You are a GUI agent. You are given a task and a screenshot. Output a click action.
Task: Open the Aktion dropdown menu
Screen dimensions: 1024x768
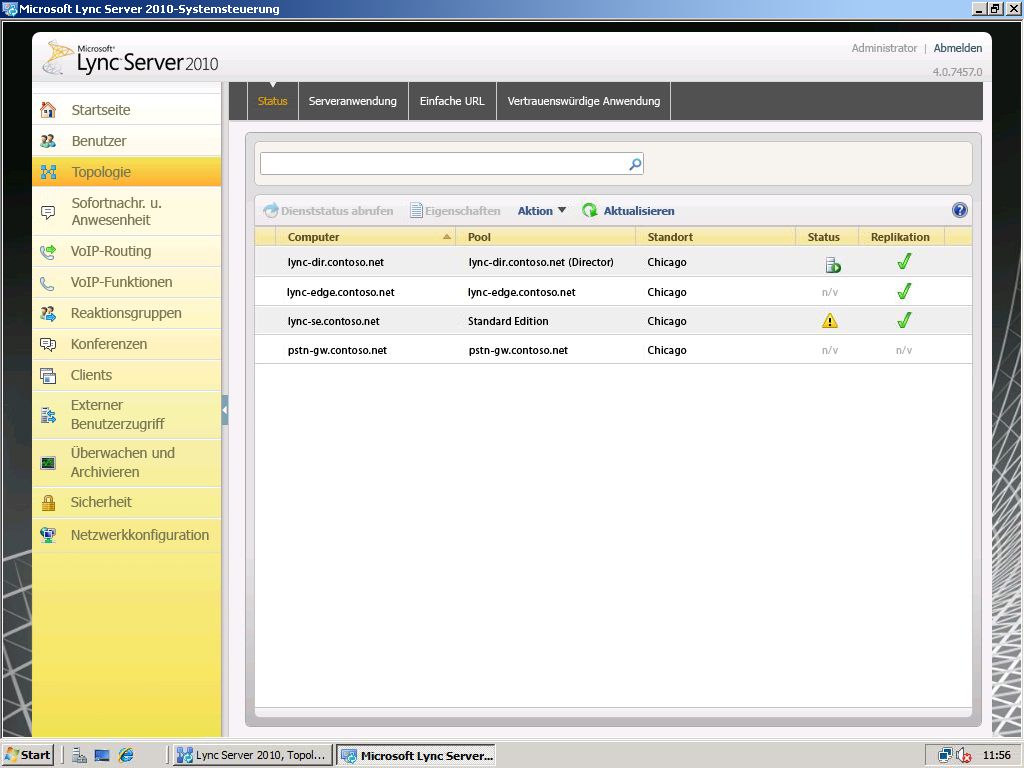click(541, 211)
